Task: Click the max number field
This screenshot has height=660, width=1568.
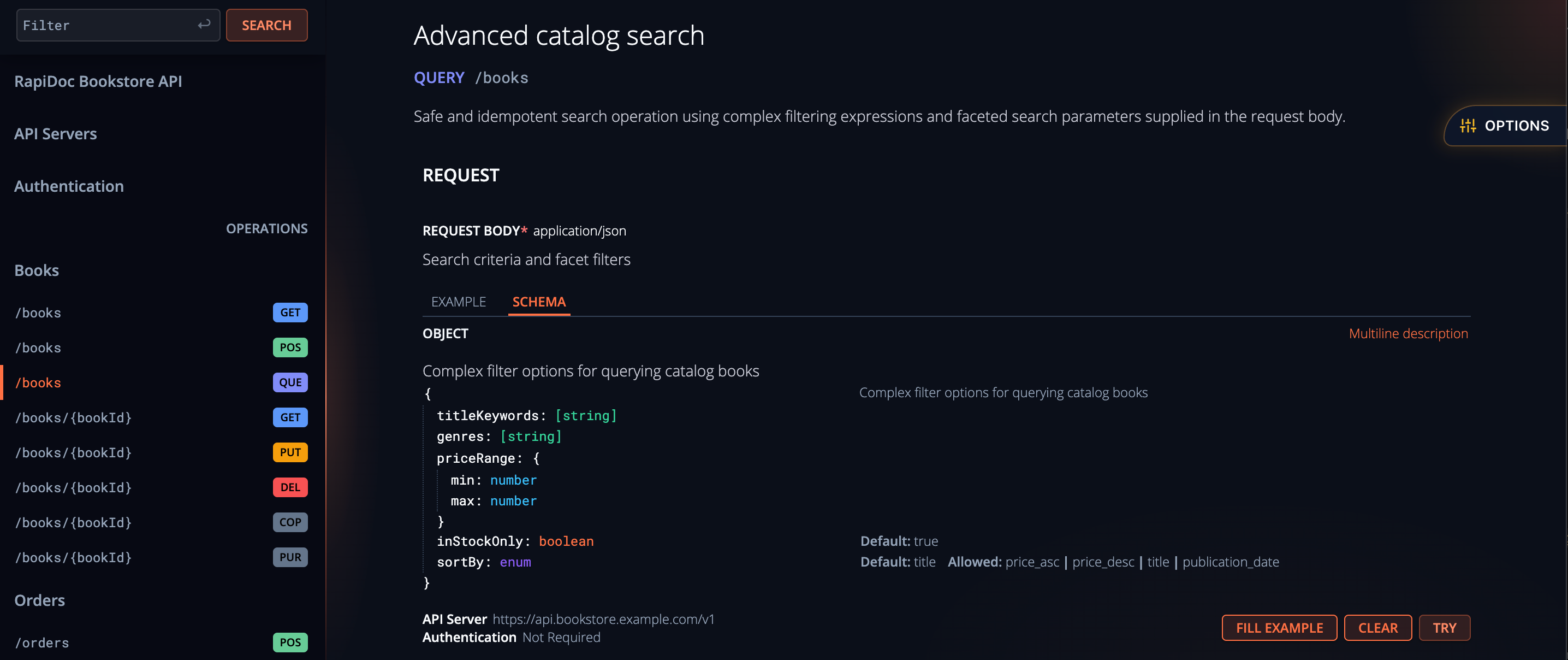Action: [494, 501]
